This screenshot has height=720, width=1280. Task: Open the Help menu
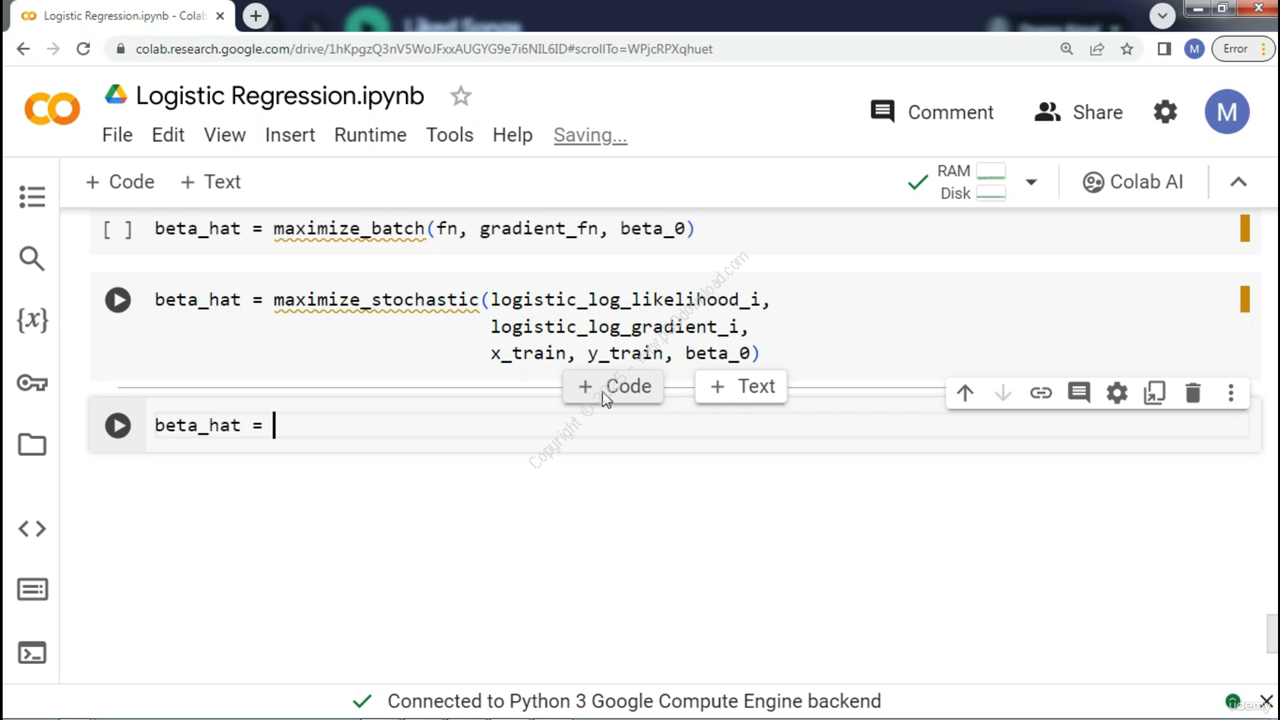pos(512,135)
